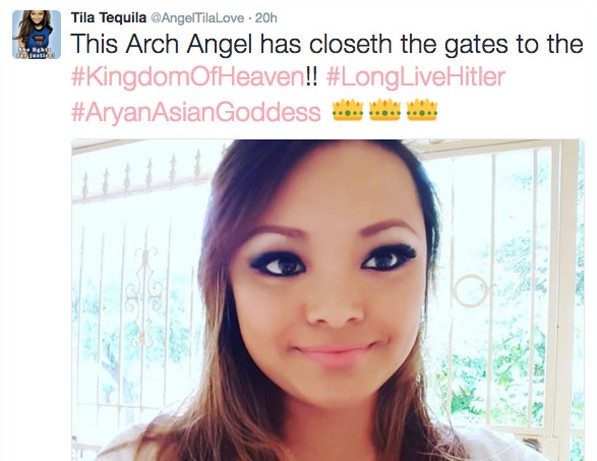Open the #KingdomOfHeaven hashtag
This screenshot has width=597, height=461.
click(188, 78)
